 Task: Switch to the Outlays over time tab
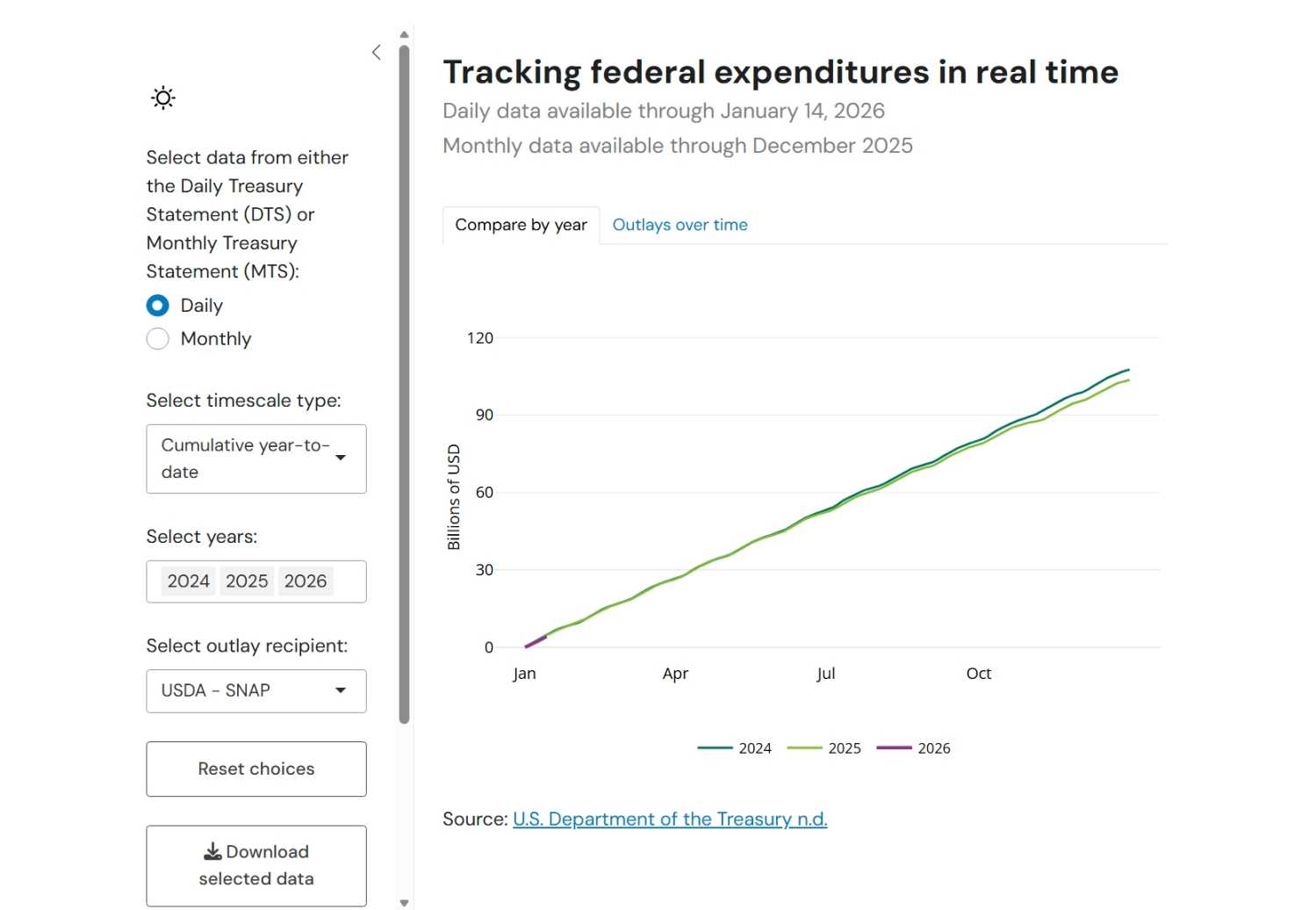click(x=680, y=225)
